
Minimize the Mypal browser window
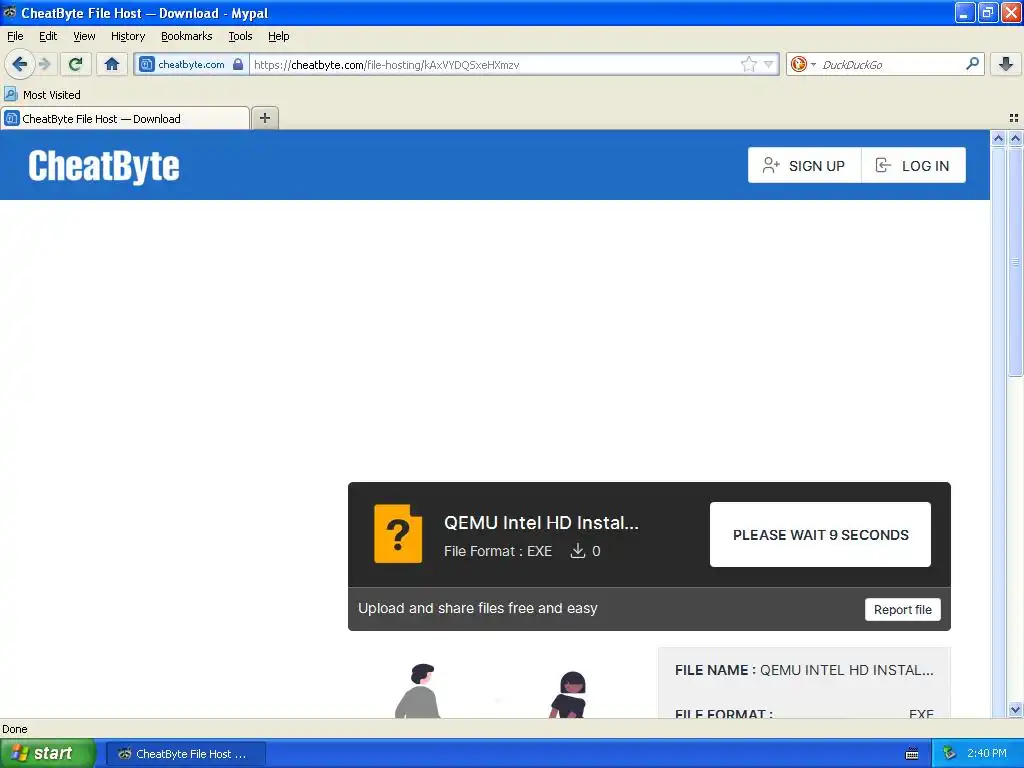coord(964,12)
